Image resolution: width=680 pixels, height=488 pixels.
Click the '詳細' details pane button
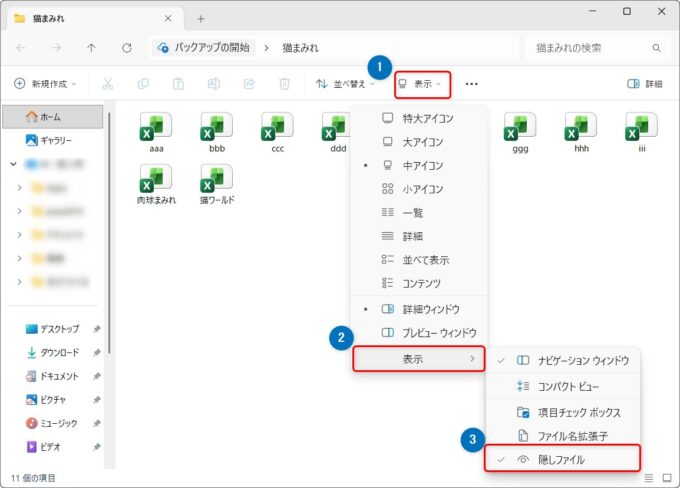point(645,84)
